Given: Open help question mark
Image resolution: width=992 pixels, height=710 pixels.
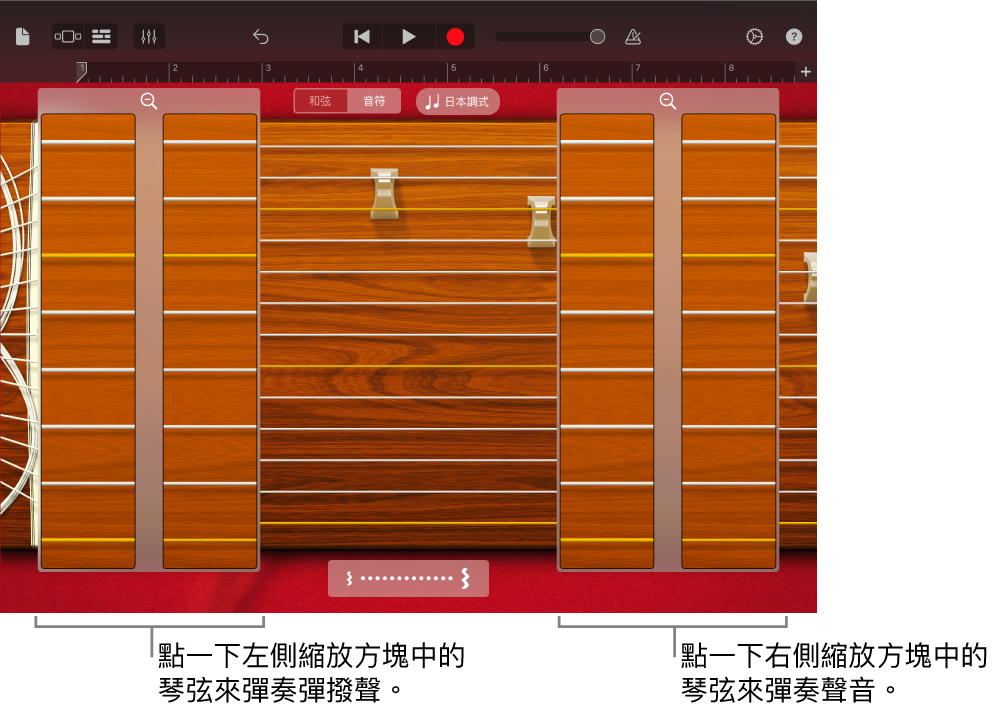Looking at the screenshot, I should click(793, 37).
